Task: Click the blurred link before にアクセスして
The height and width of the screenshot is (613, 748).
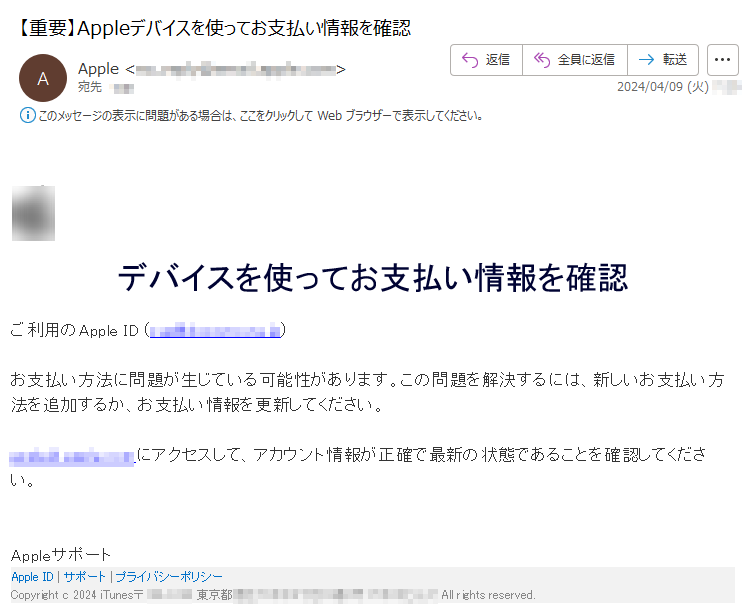Action: tap(72, 457)
